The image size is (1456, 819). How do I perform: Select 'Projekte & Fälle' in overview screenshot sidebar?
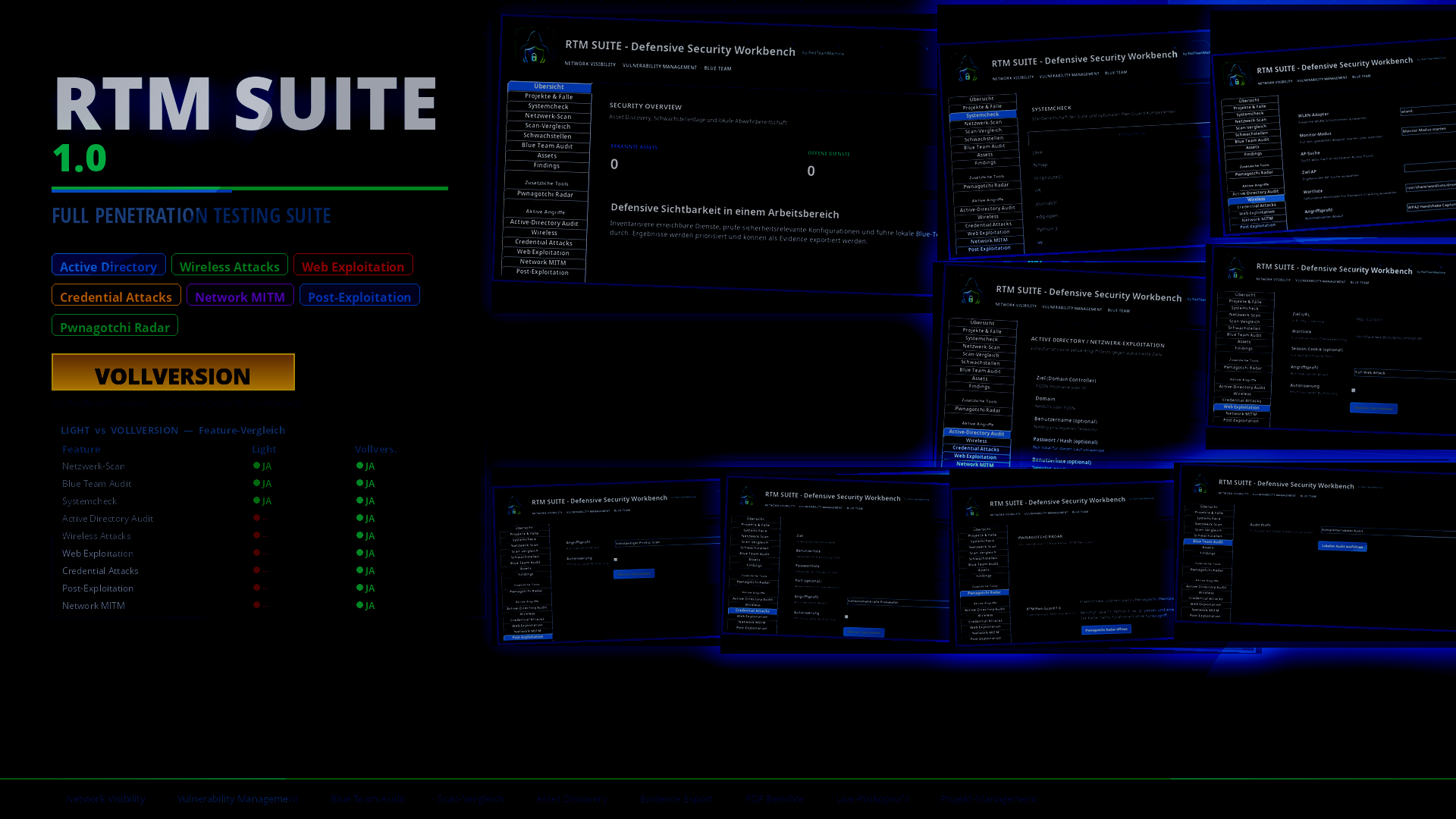(x=549, y=96)
